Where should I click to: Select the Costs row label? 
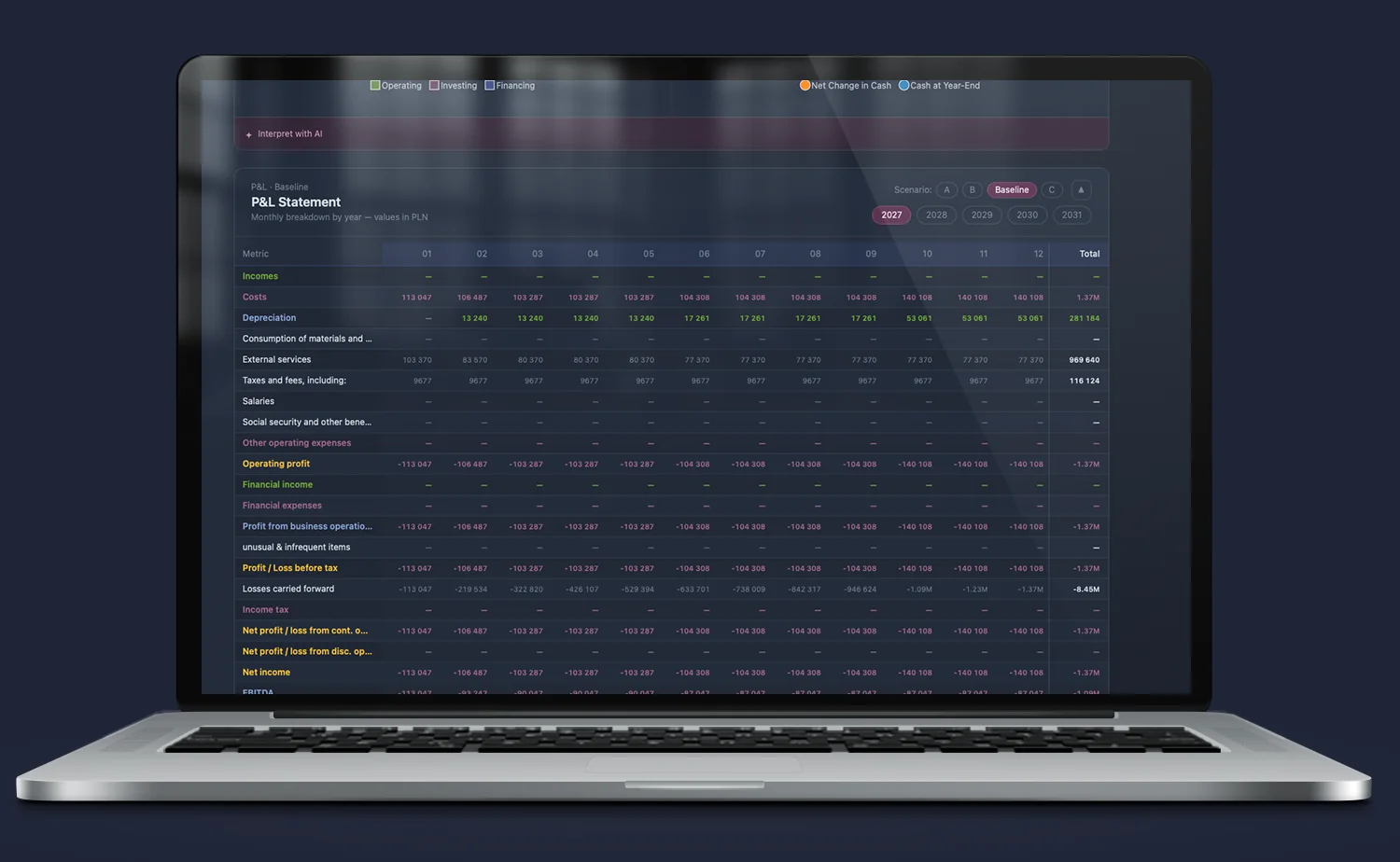(x=255, y=298)
